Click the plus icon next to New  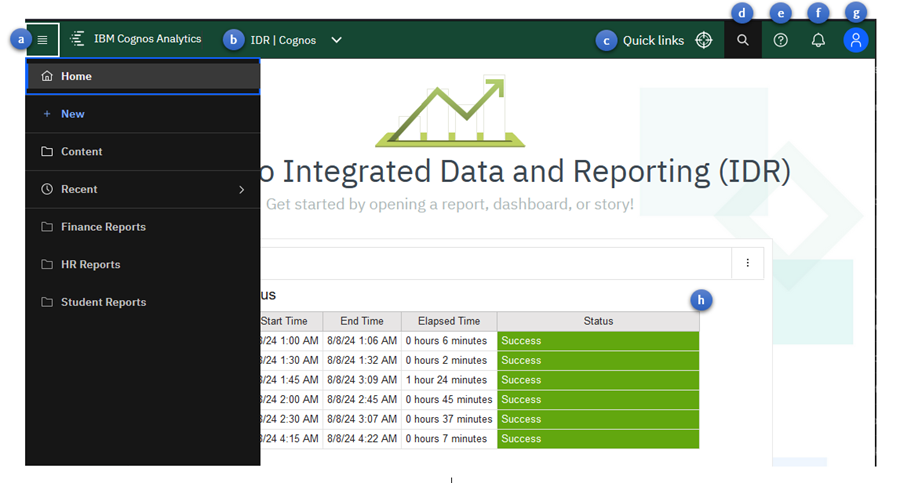tap(47, 114)
